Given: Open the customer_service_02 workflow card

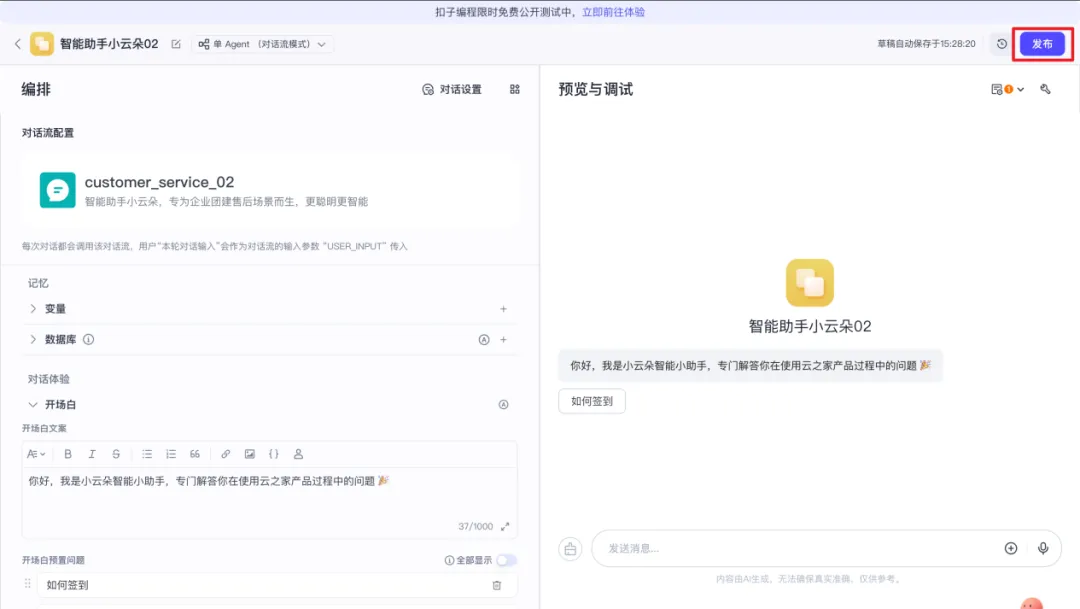Looking at the screenshot, I should (x=269, y=190).
